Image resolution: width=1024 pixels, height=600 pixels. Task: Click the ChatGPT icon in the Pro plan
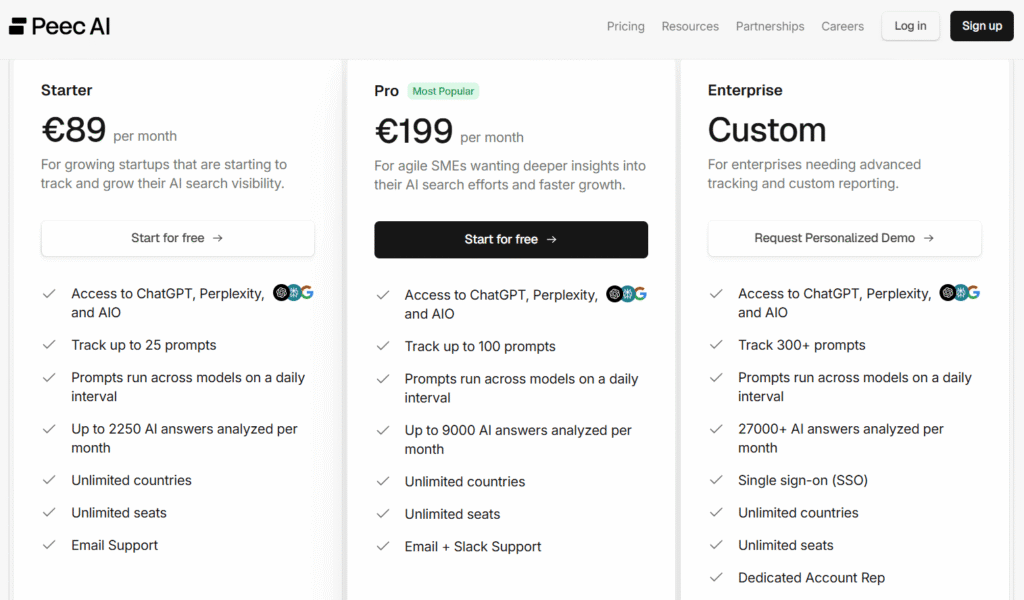coord(614,293)
